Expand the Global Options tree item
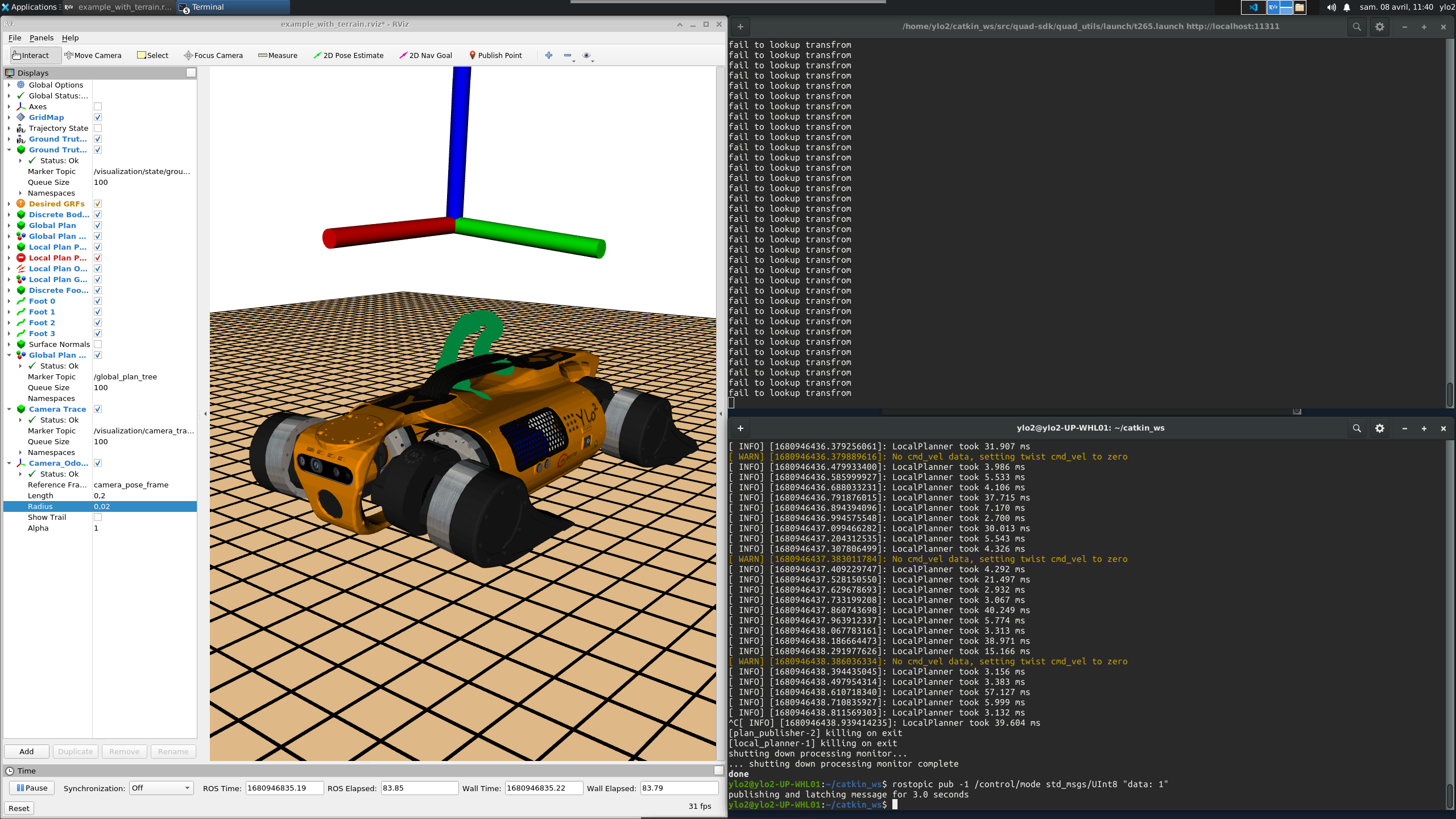 coord(9,85)
